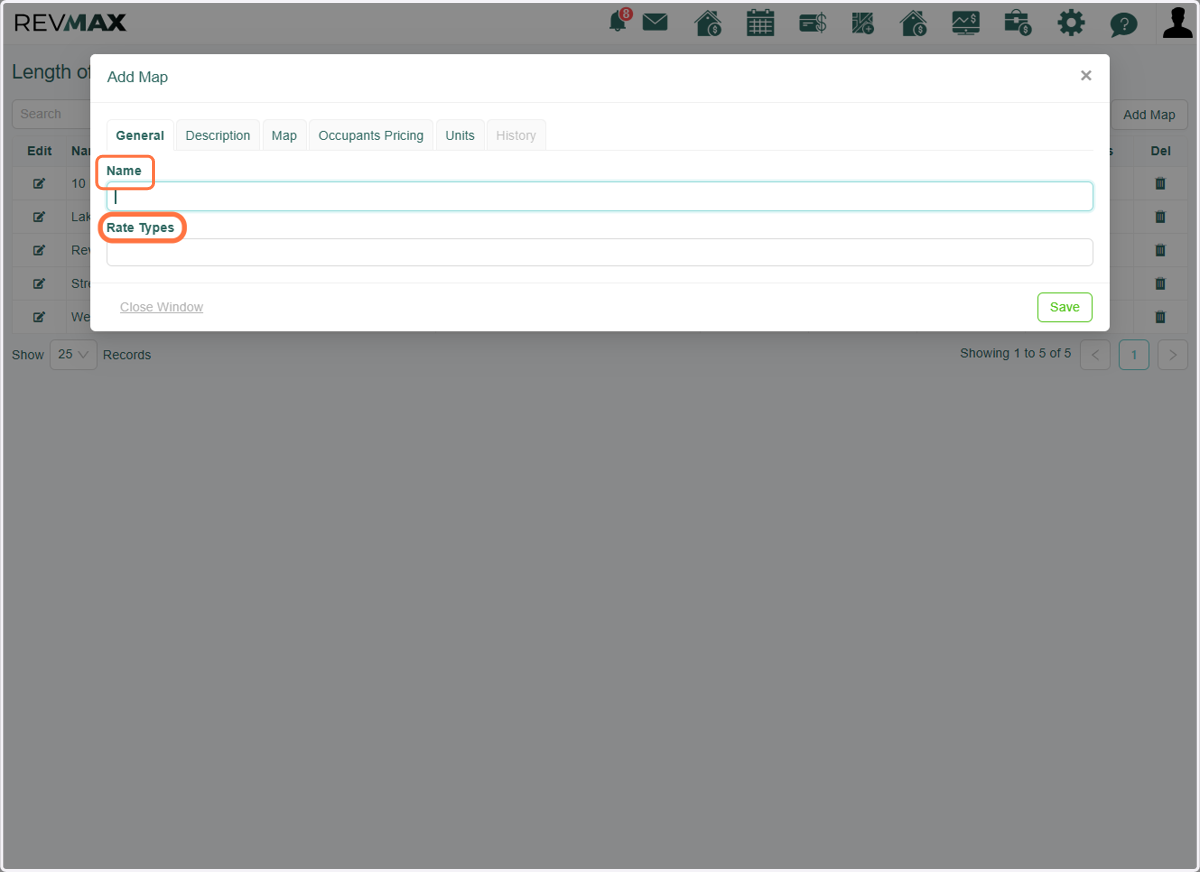
Task: Open the 25 records-per-page dropdown
Action: (x=73, y=355)
